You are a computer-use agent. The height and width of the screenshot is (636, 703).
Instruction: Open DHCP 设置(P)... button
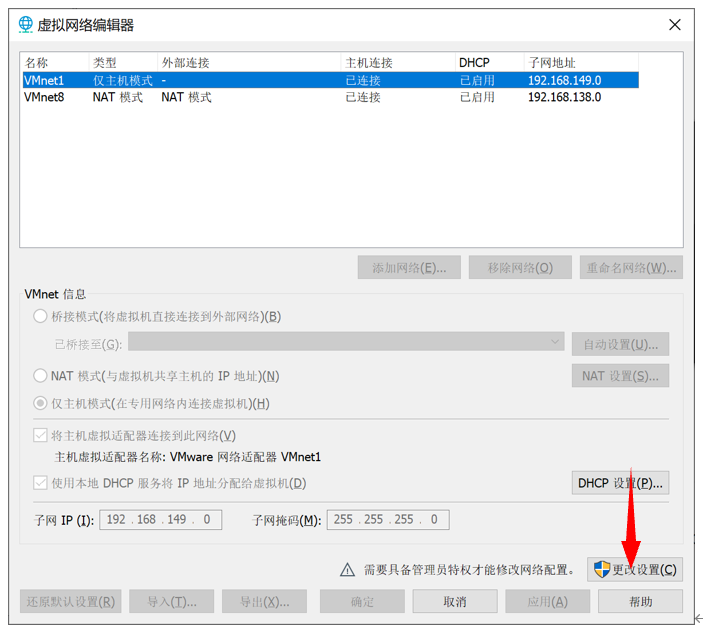point(621,483)
